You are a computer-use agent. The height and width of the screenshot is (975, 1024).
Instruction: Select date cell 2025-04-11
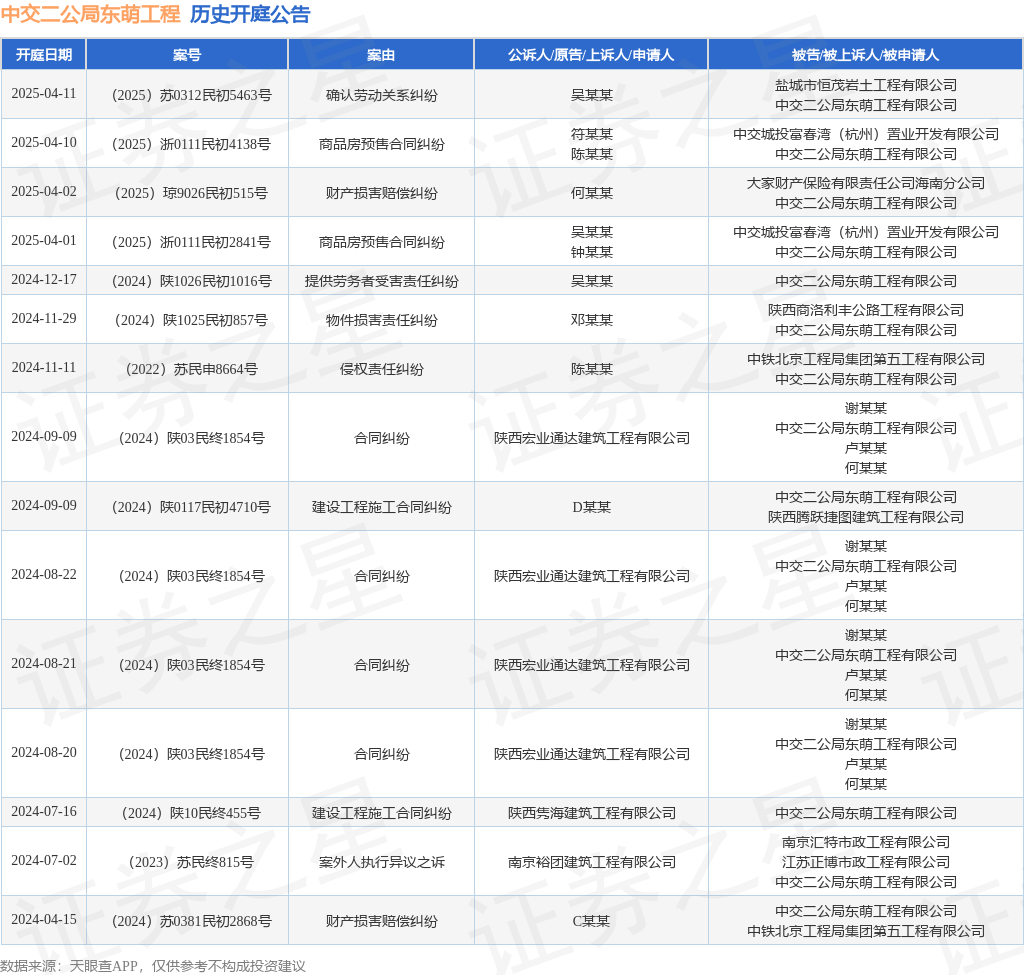[x=44, y=93]
